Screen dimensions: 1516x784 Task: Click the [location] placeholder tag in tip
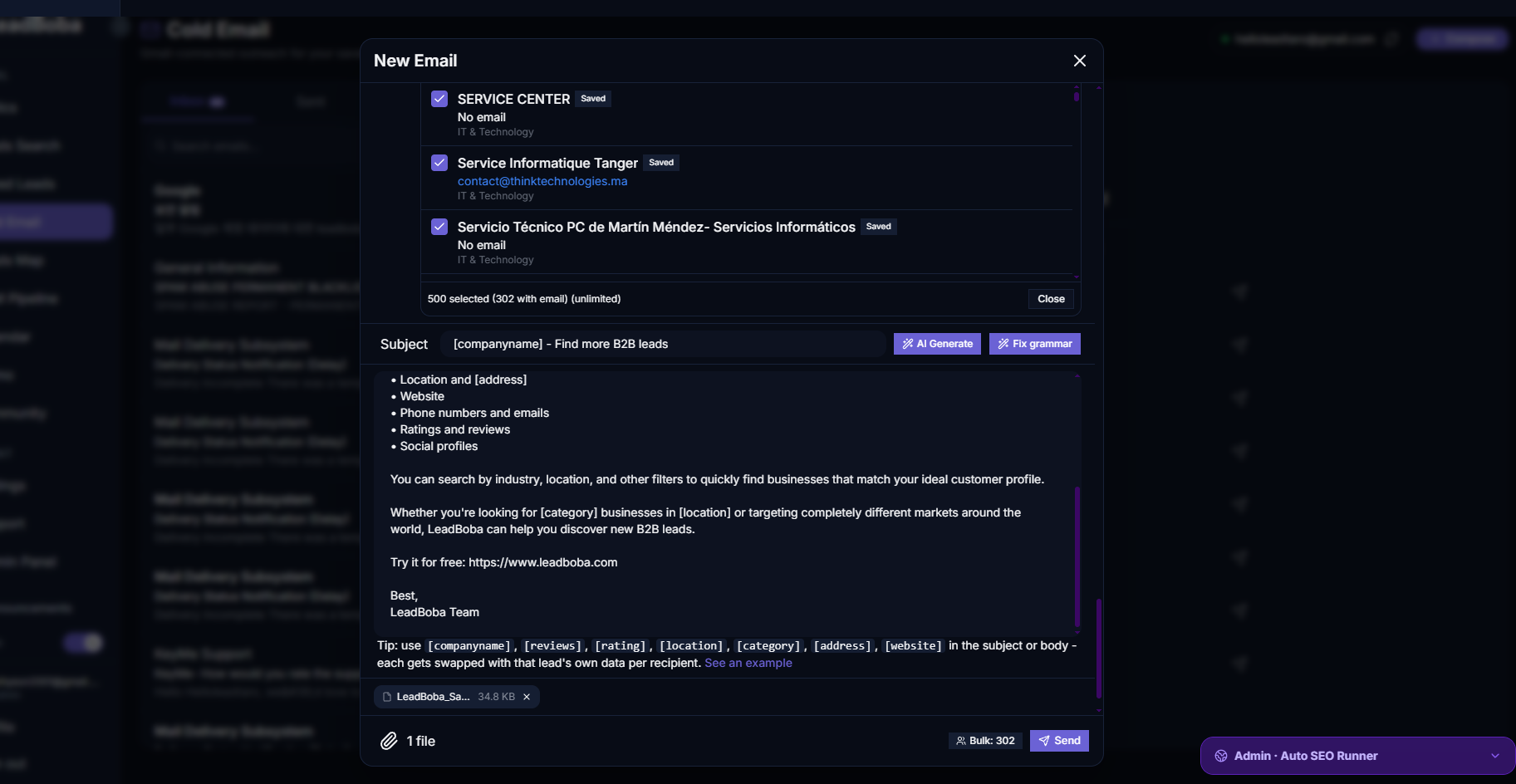(x=691, y=646)
